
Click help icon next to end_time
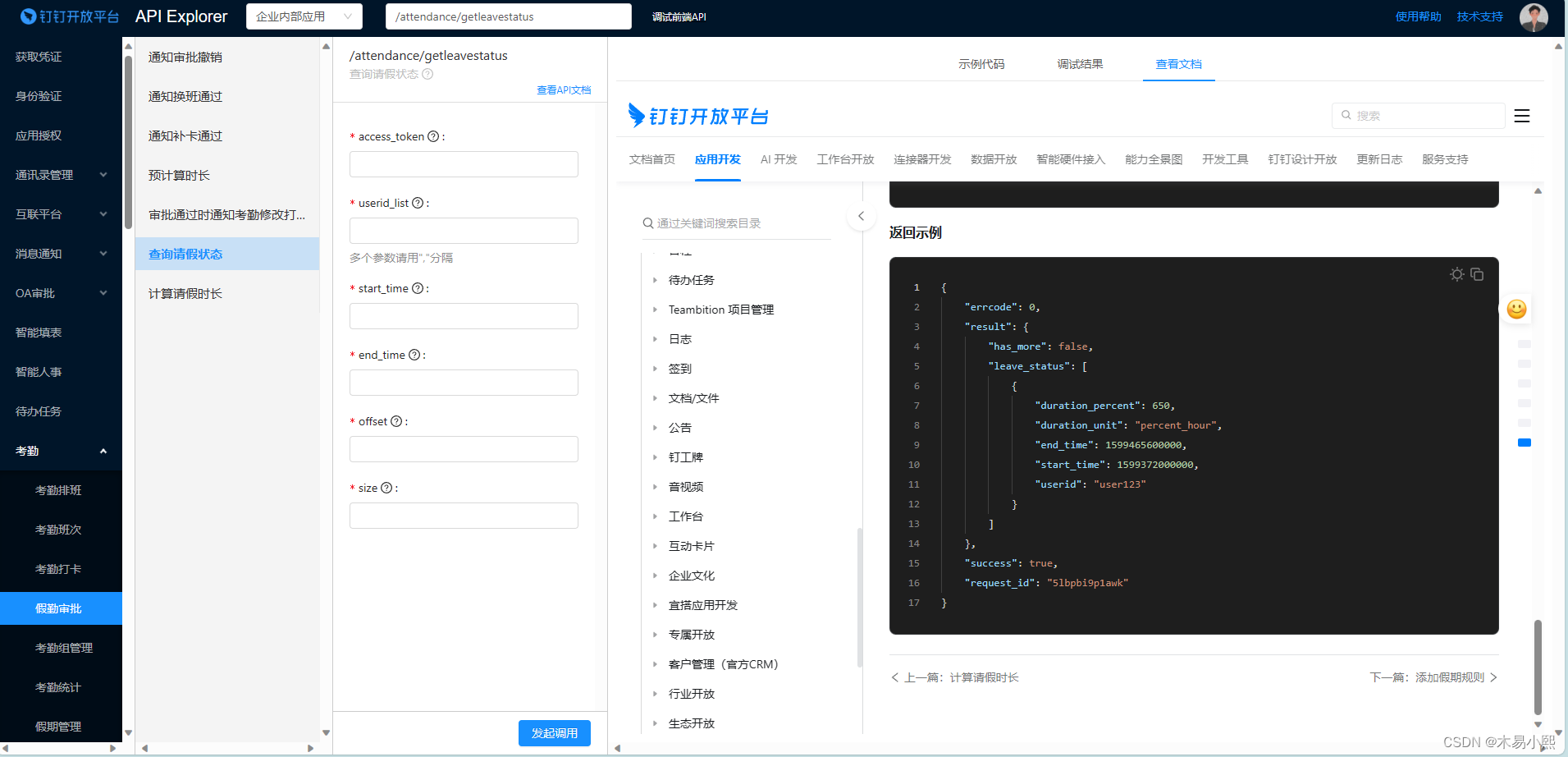(414, 355)
